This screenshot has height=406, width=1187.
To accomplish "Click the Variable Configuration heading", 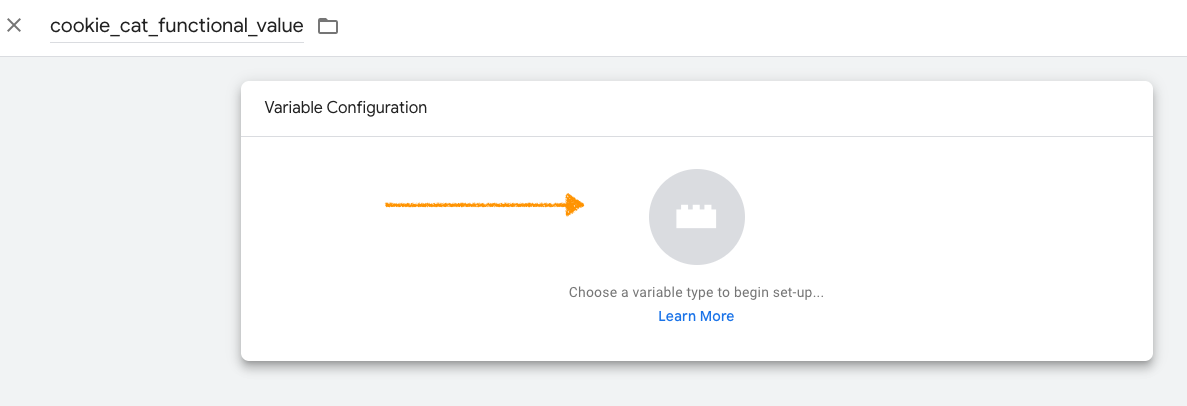I will [x=345, y=107].
